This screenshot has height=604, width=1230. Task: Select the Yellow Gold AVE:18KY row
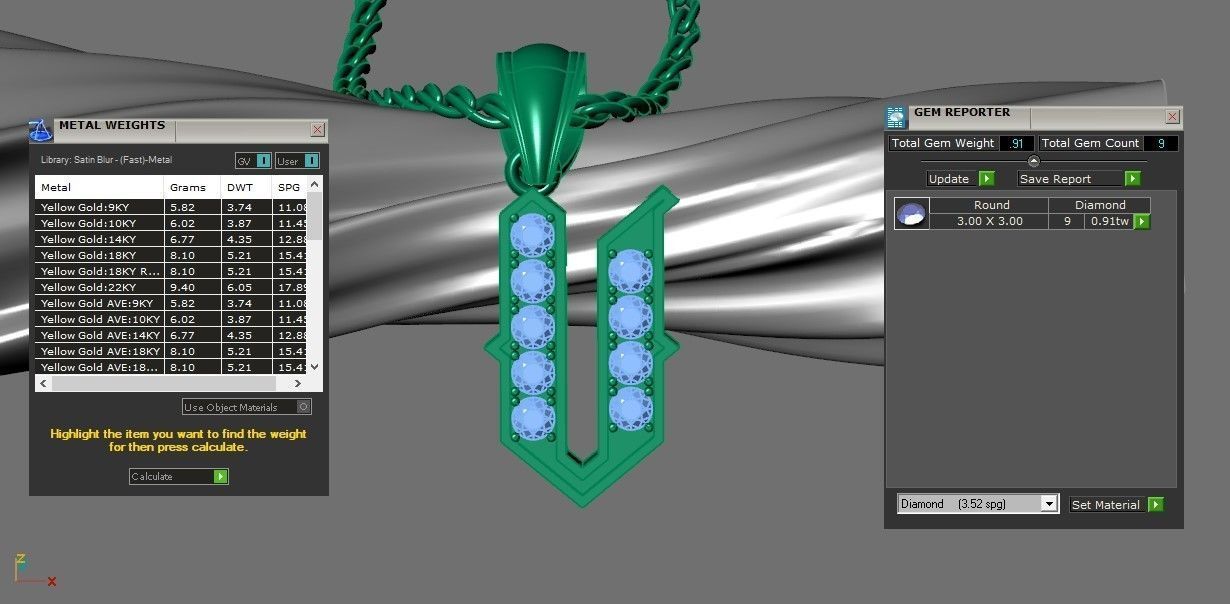171,351
